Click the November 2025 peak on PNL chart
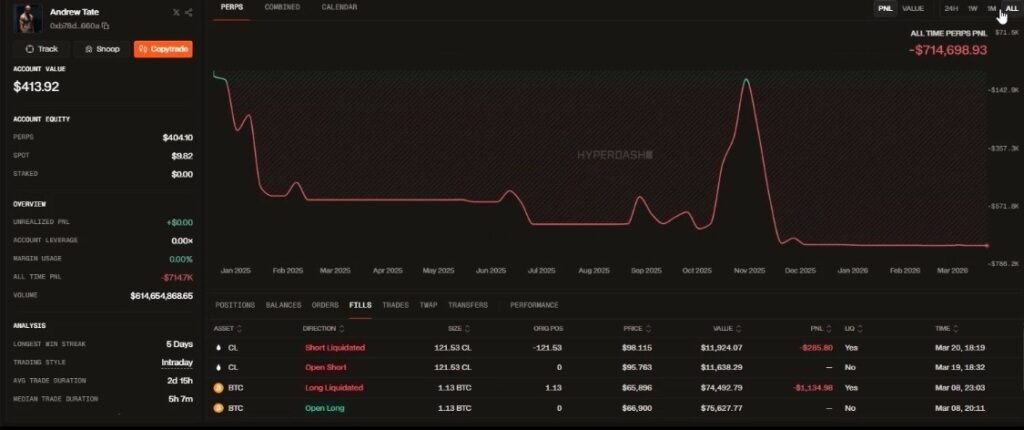 coord(746,80)
